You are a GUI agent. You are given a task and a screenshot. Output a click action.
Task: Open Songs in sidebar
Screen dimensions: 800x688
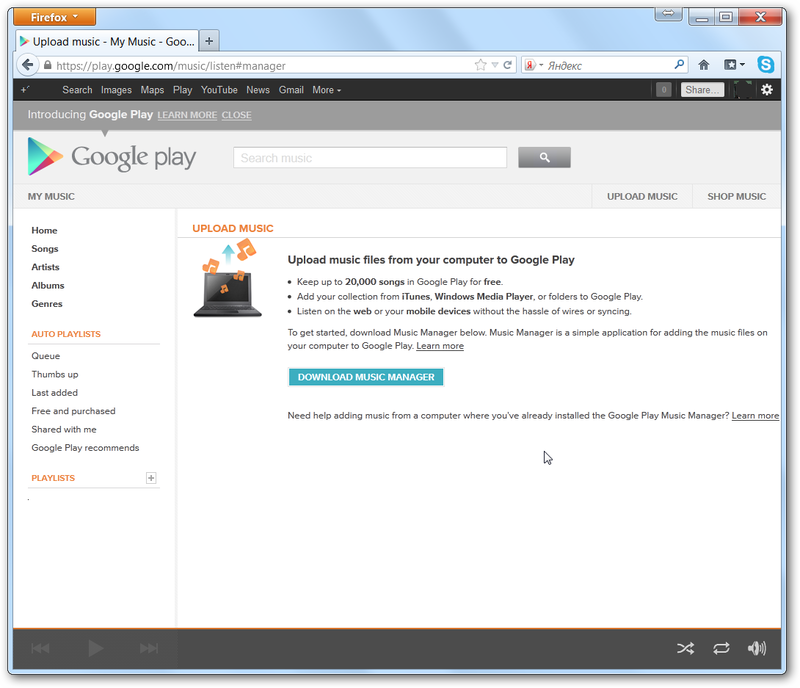(45, 249)
